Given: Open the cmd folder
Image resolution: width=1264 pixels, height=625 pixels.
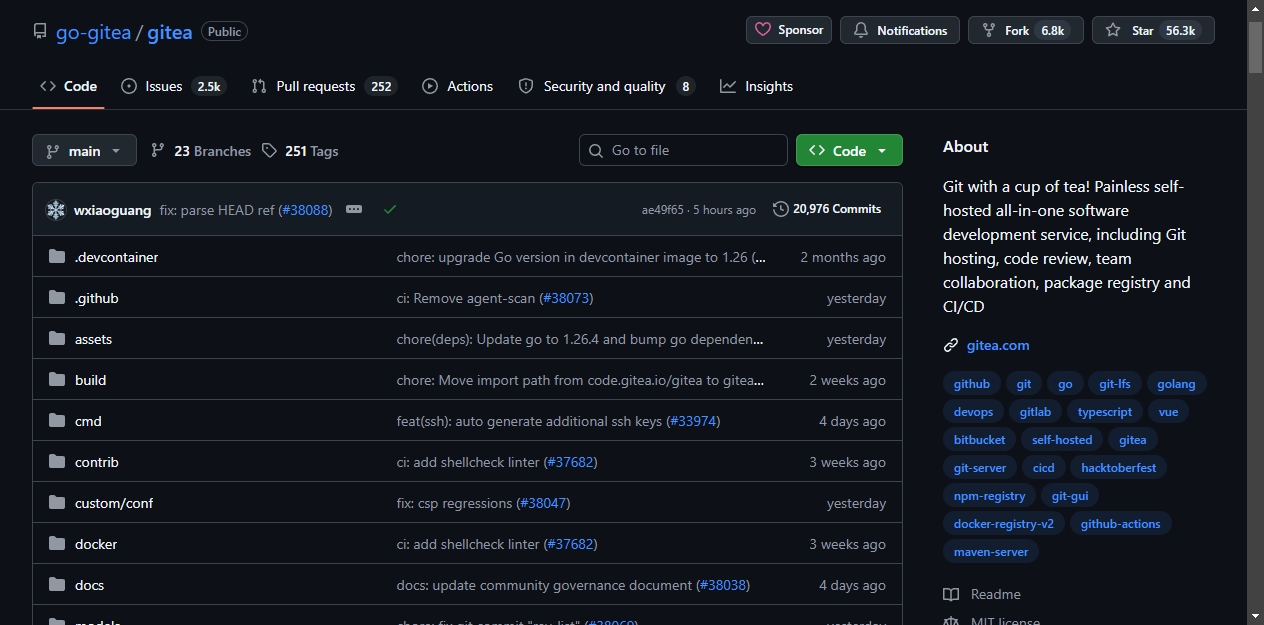Looking at the screenshot, I should click(88, 421).
